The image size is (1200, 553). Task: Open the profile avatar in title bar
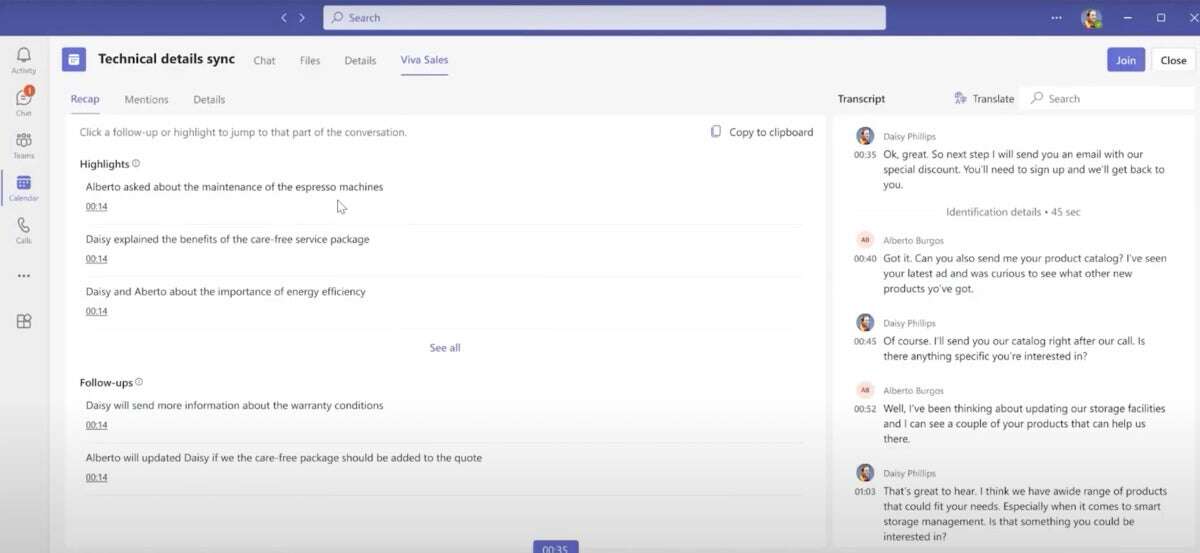[x=1091, y=18]
